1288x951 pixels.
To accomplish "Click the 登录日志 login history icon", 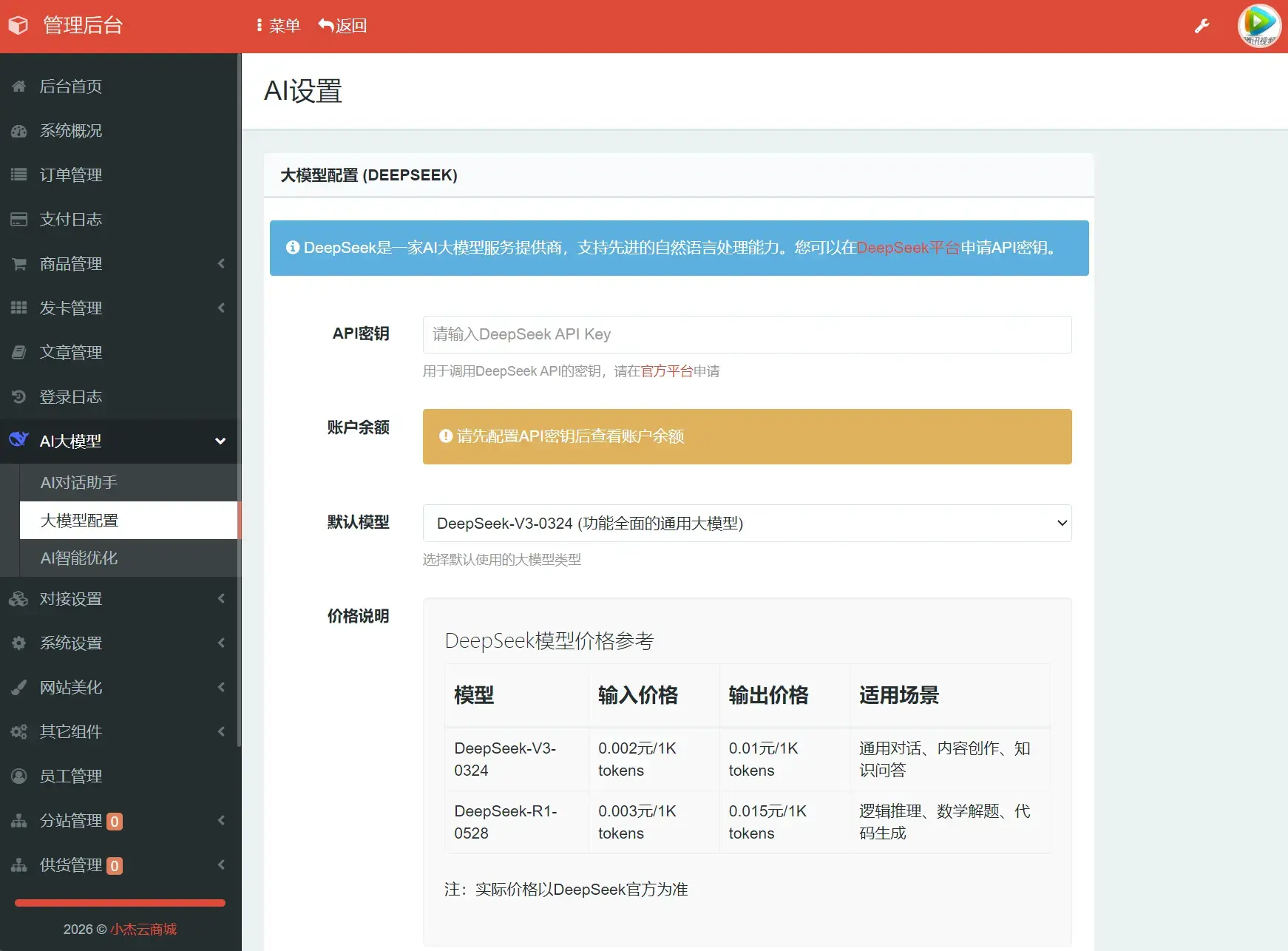I will click(18, 397).
